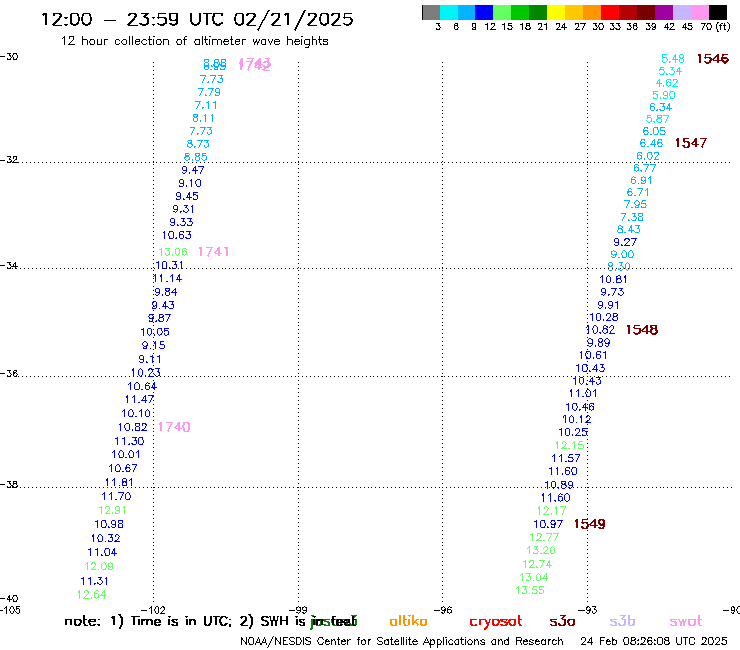Click the '12 hour collection' subtitle
Image resolution: width=740 pixels, height=650 pixels.
pyautogui.click(x=194, y=41)
